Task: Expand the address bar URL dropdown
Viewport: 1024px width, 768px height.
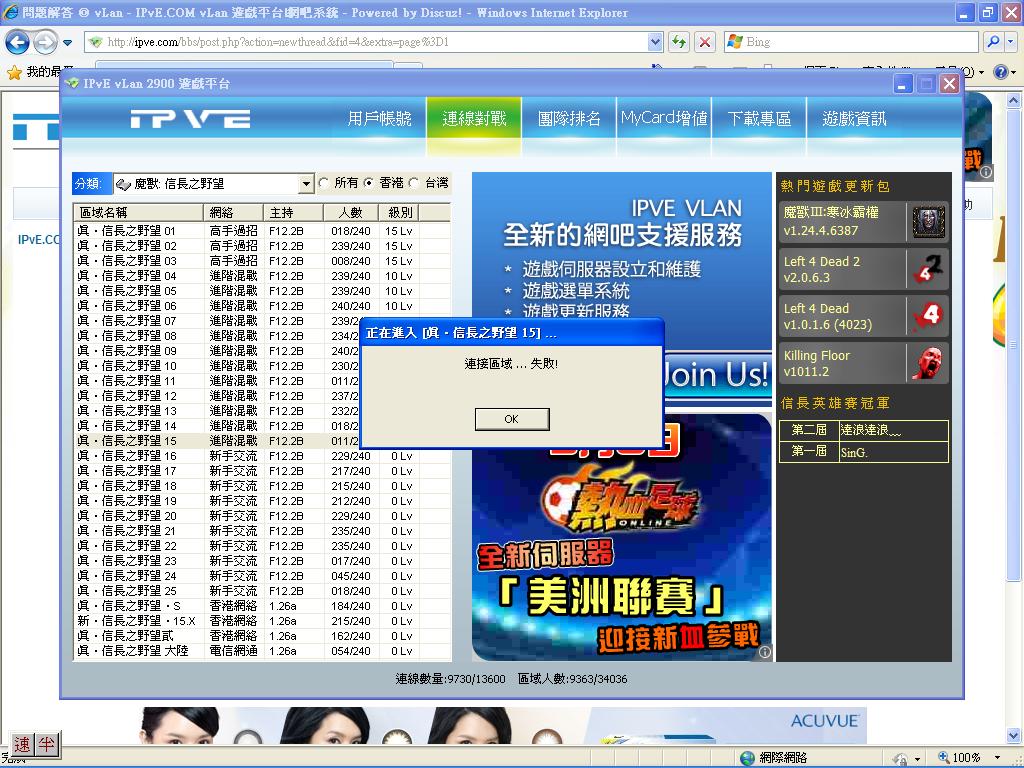Action: [x=655, y=42]
